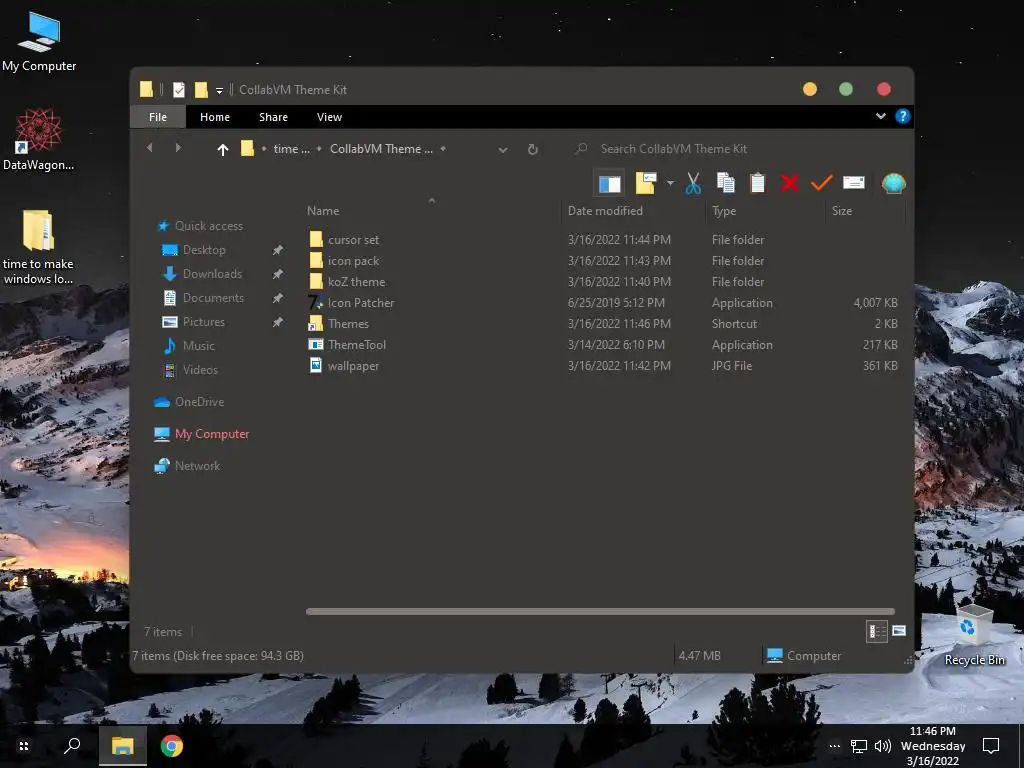This screenshot has width=1024, height=768.
Task: Sort by the Name column header
Action: [323, 211]
